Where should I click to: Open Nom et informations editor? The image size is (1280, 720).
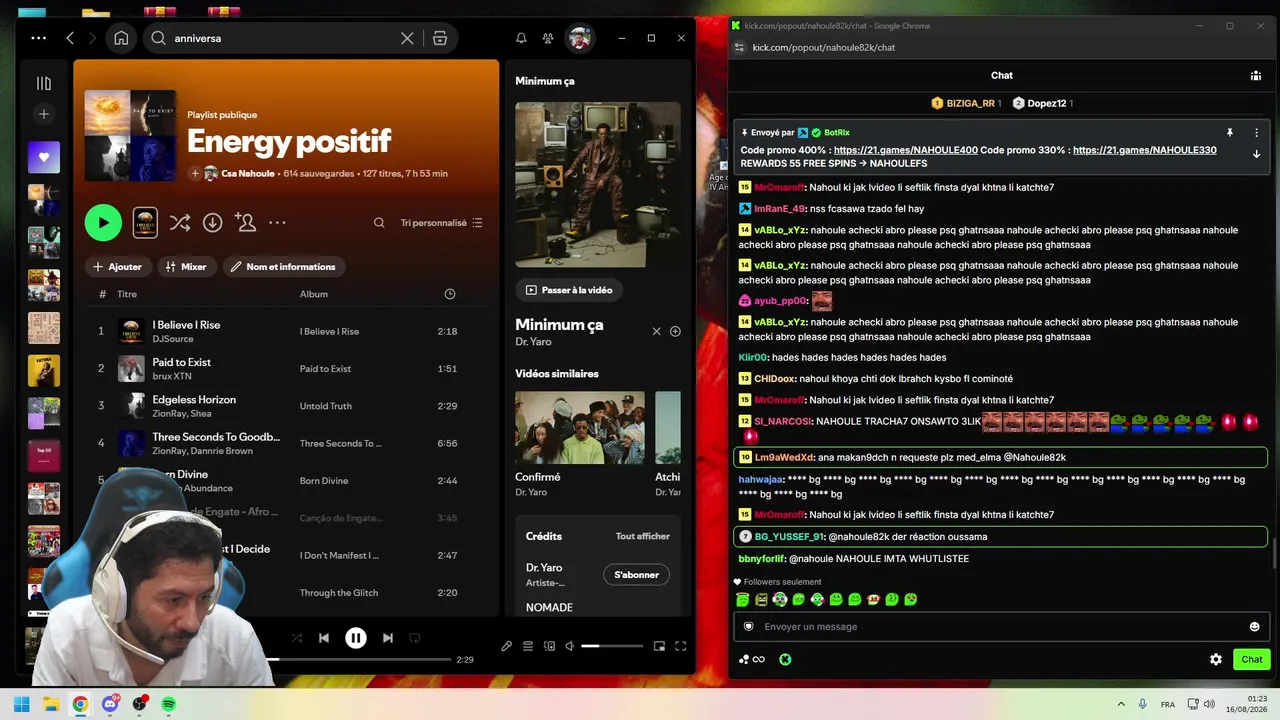(282, 267)
